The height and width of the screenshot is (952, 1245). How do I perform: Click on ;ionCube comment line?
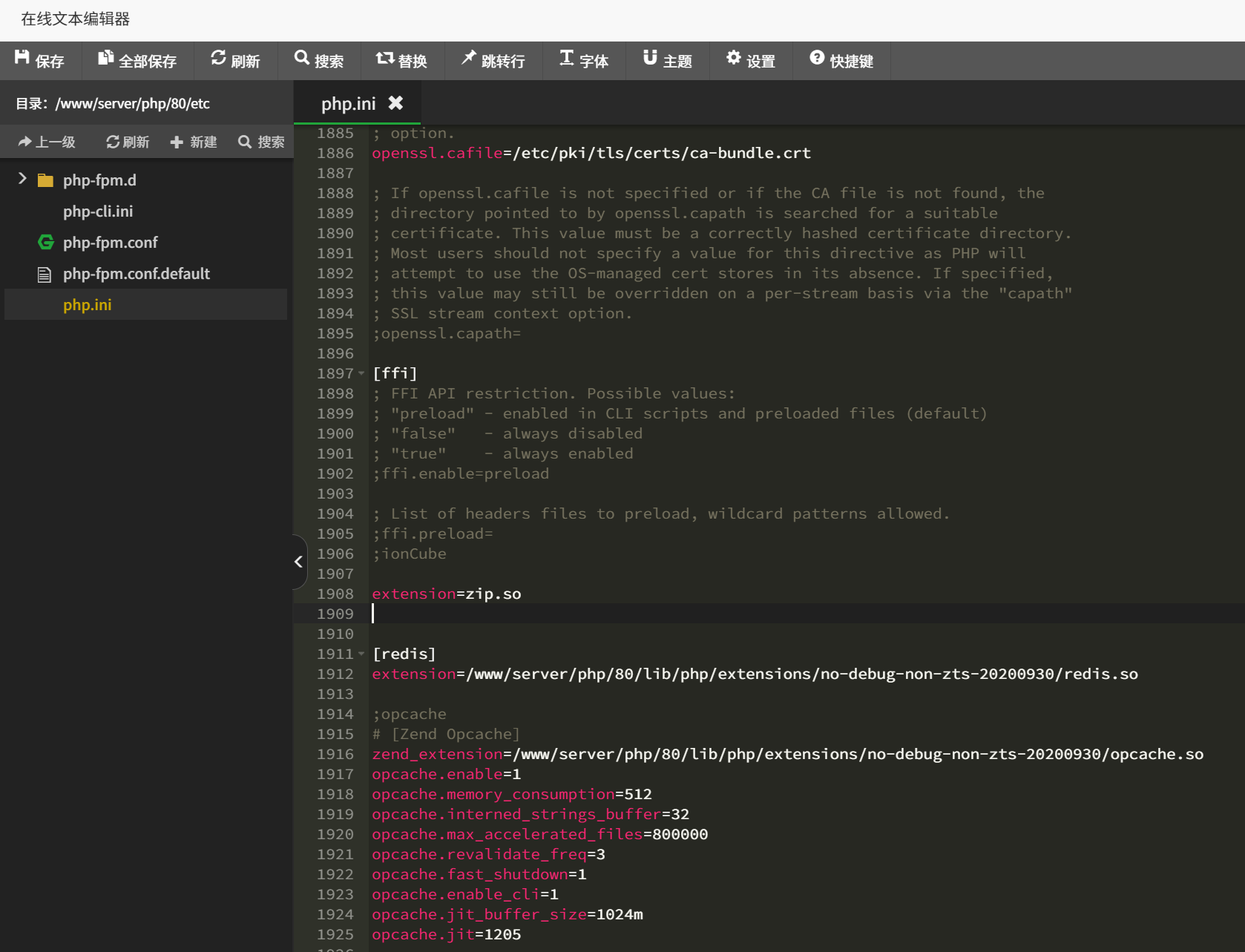click(410, 554)
